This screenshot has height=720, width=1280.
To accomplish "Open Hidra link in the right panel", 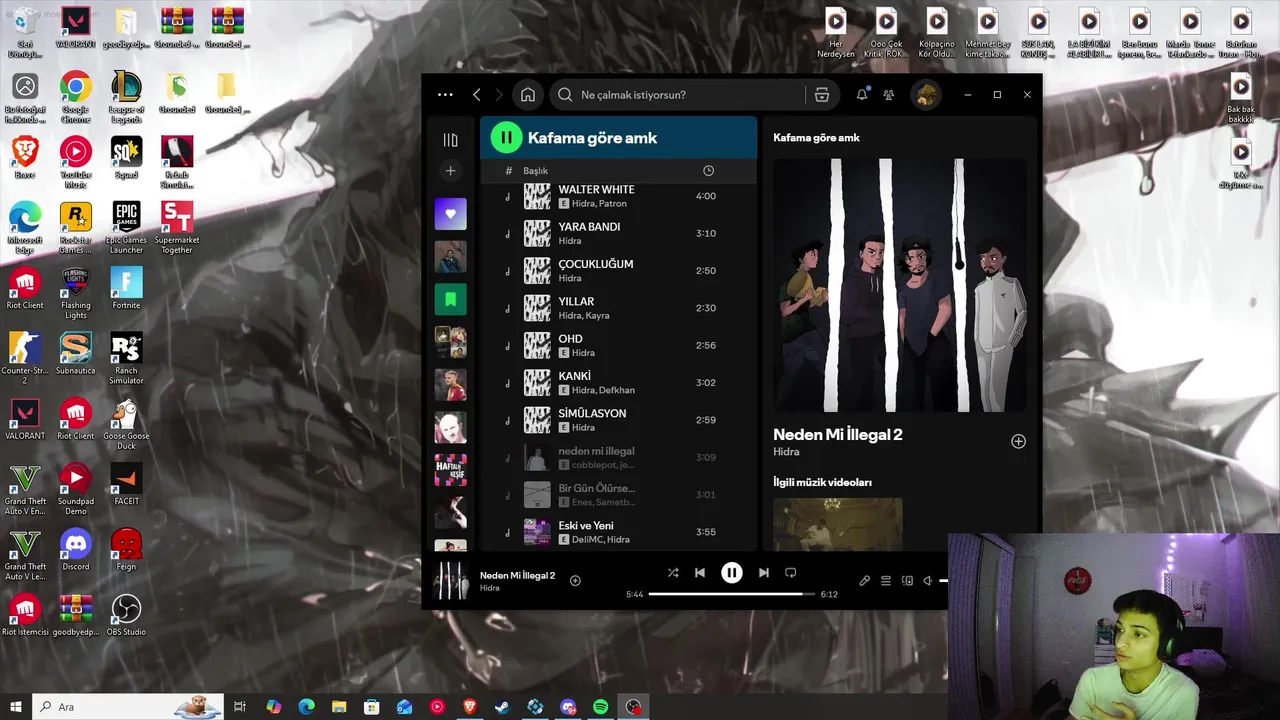I will (786, 452).
